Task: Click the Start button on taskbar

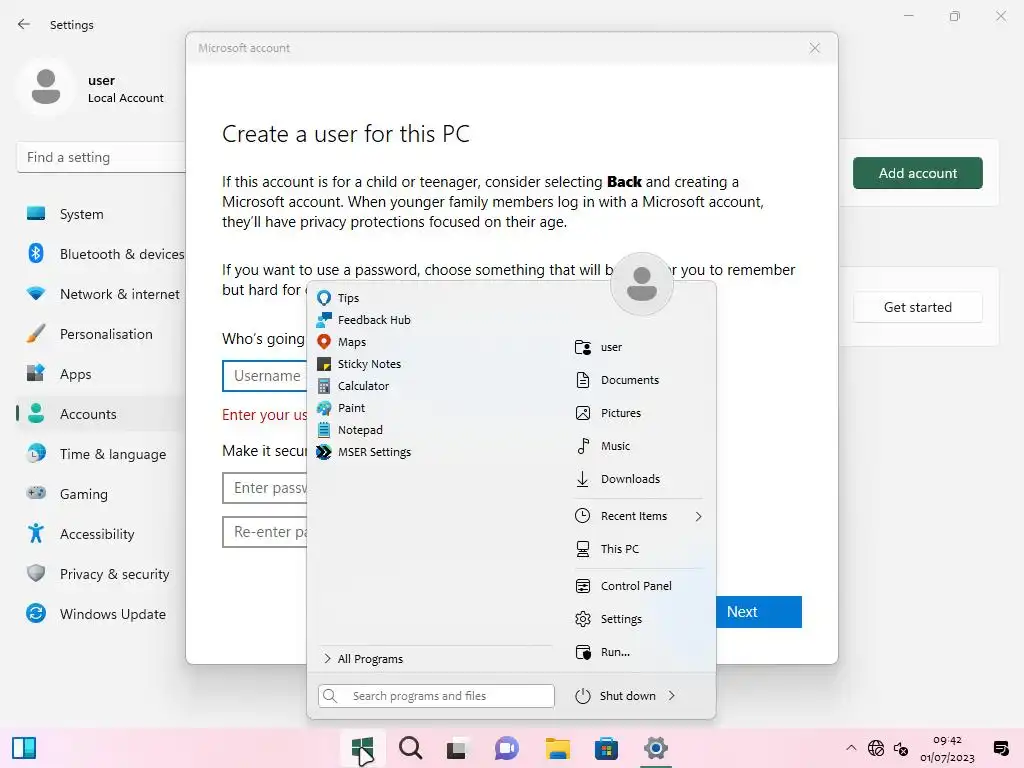Action: pos(362,748)
